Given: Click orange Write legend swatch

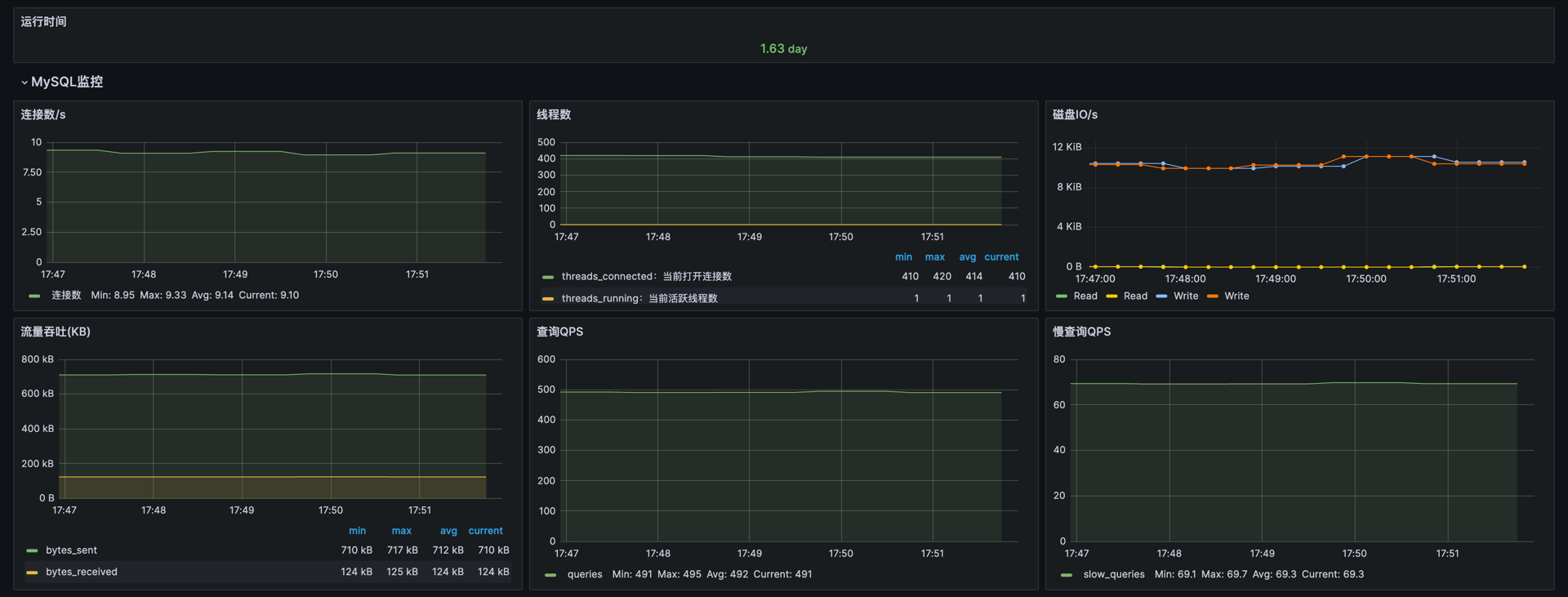Looking at the screenshot, I should point(1213,296).
